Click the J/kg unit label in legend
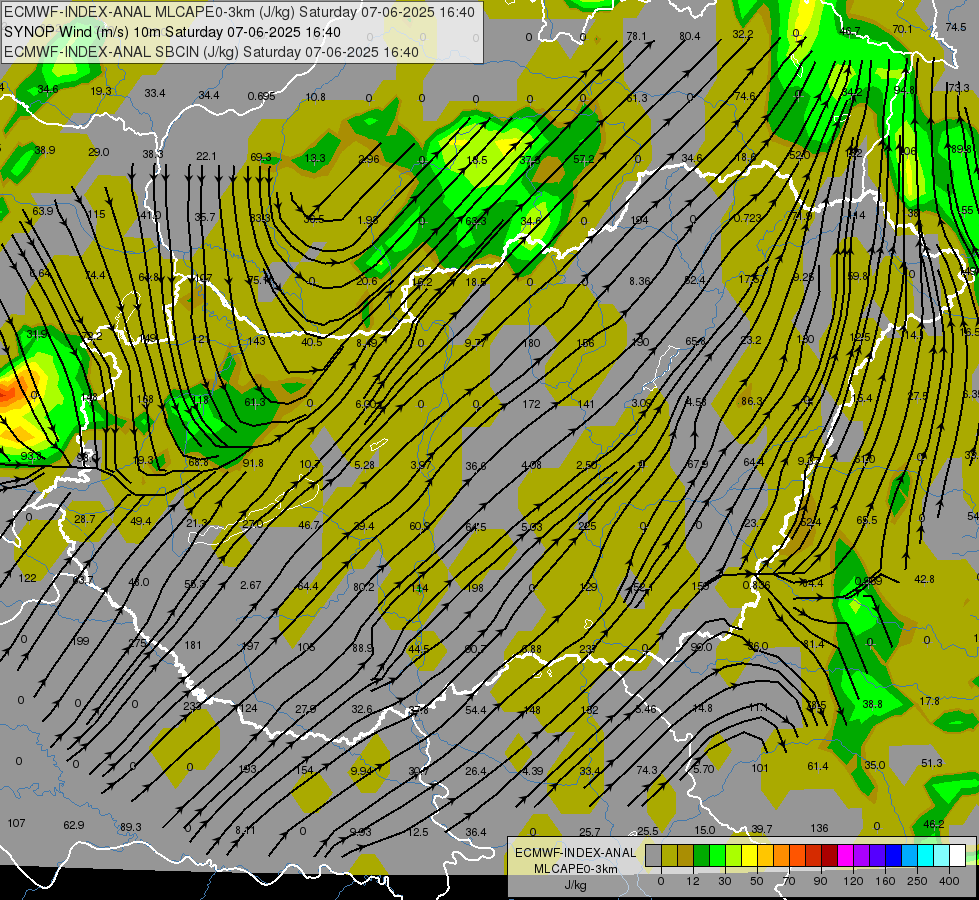The height and width of the screenshot is (900, 979). pyautogui.click(x=576, y=885)
